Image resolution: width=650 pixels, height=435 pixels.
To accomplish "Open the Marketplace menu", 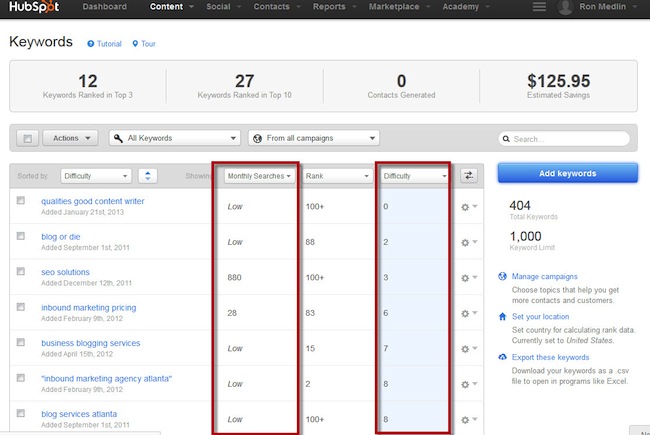I will [x=400, y=7].
